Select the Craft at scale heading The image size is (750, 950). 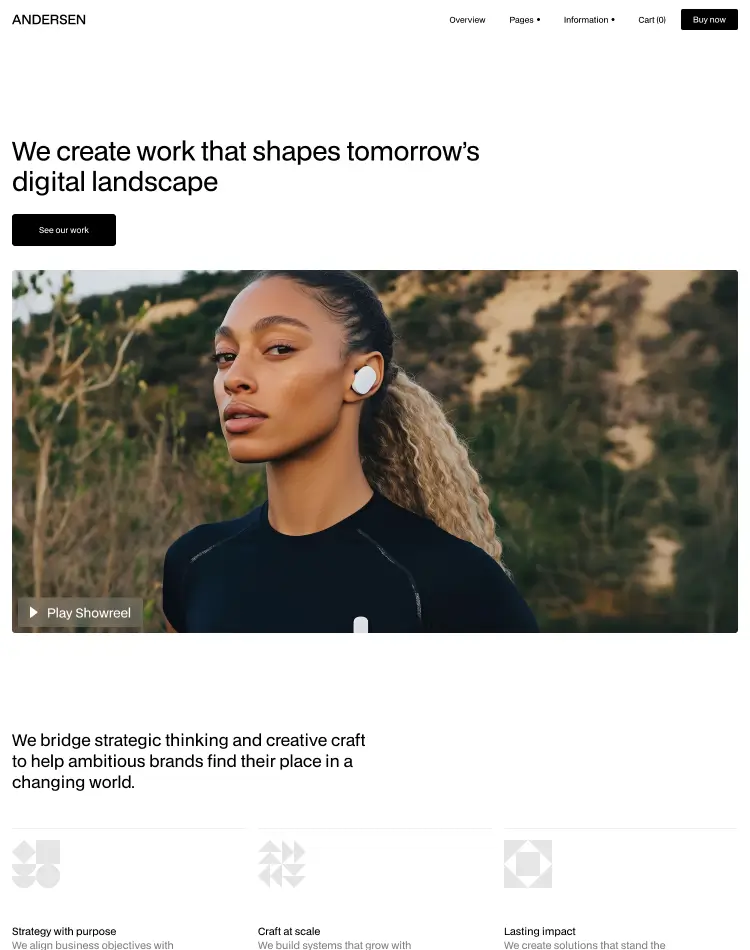(x=289, y=931)
